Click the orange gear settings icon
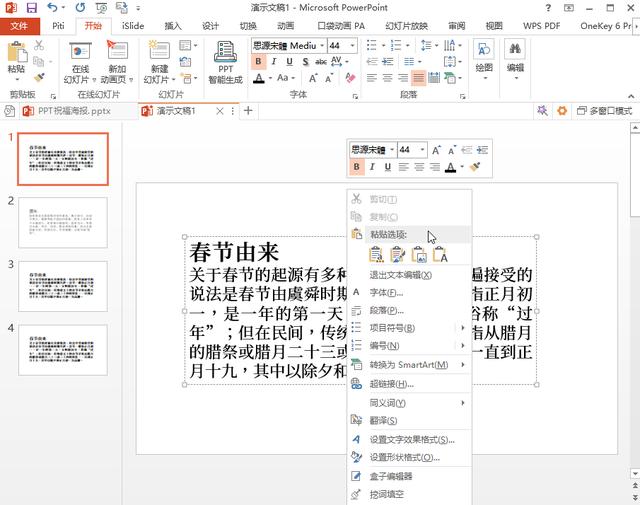 click(562, 110)
